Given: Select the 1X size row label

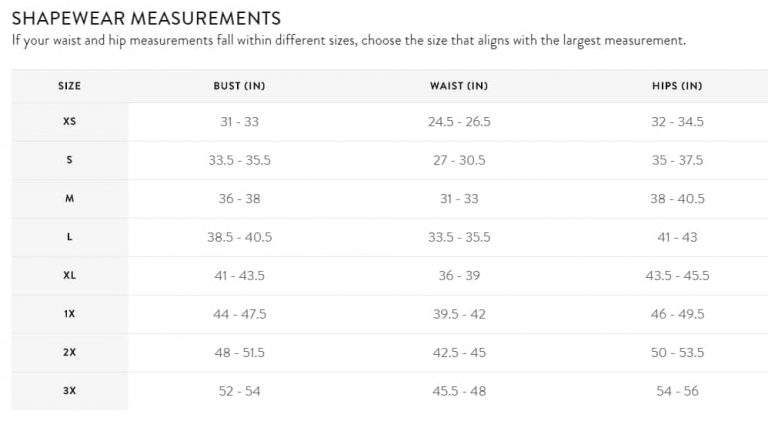Looking at the screenshot, I should point(69,314).
